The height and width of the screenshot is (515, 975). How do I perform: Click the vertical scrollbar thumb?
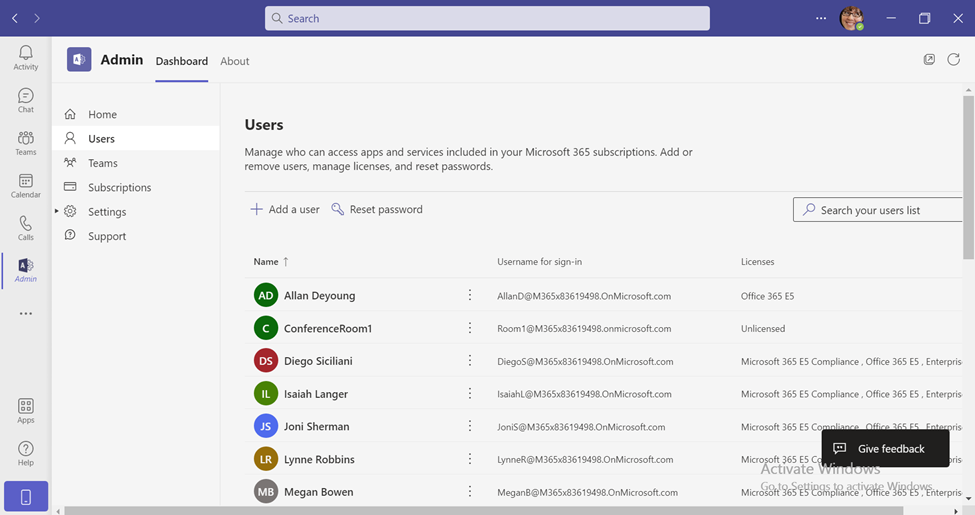point(968,177)
